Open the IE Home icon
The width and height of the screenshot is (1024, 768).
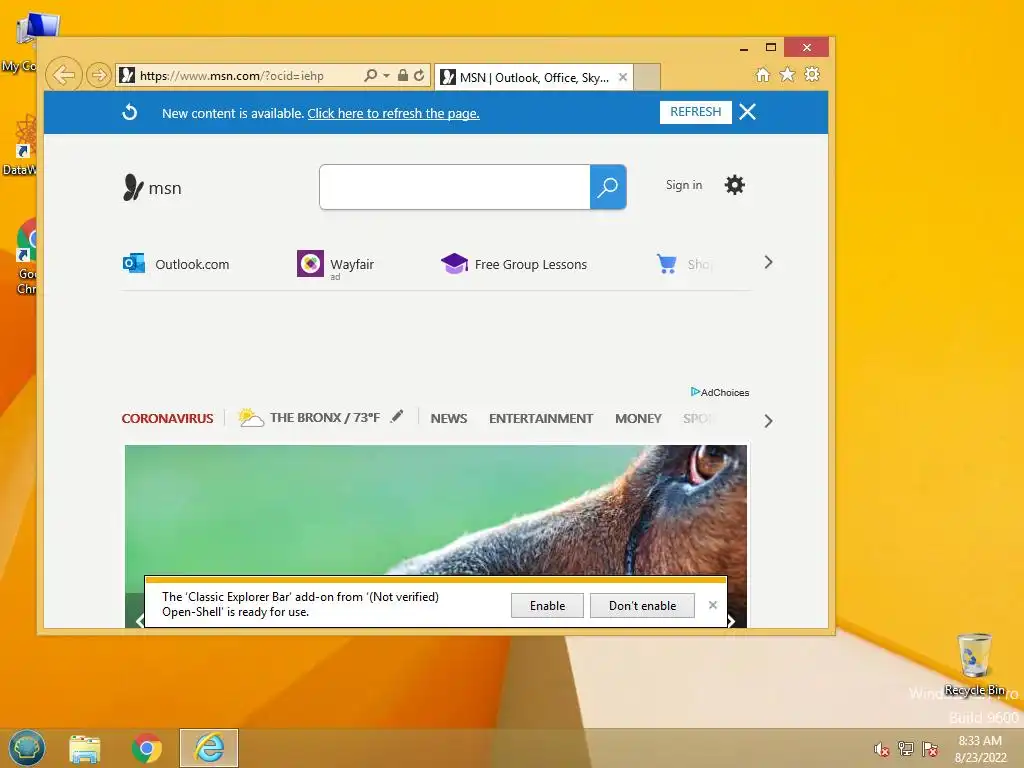pyautogui.click(x=763, y=74)
